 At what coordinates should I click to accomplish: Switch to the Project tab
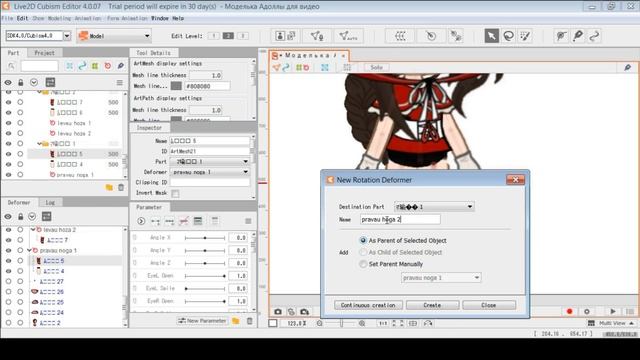[x=44, y=53]
